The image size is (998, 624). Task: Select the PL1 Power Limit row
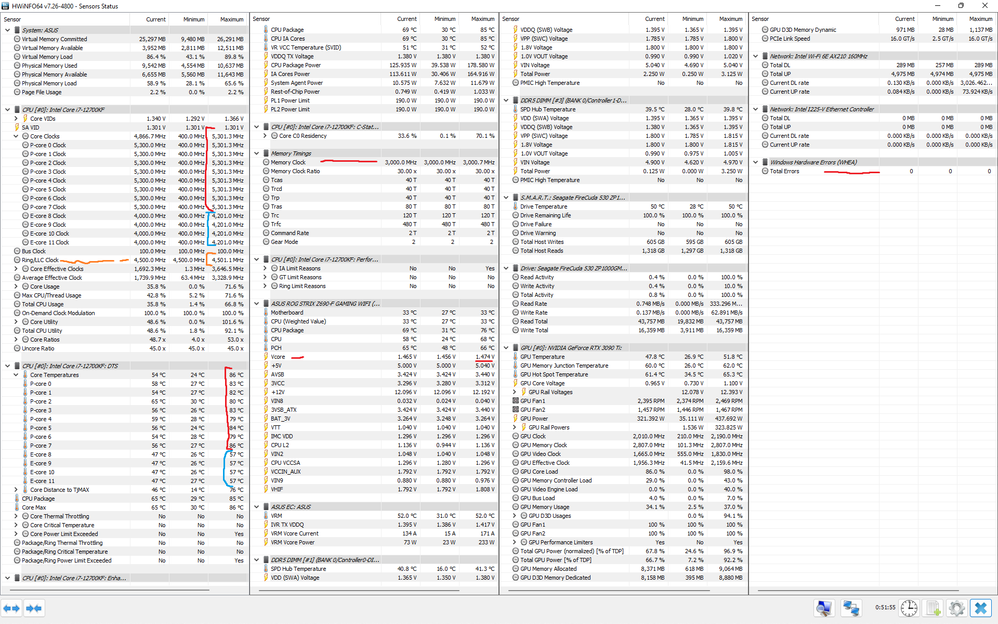376,100
